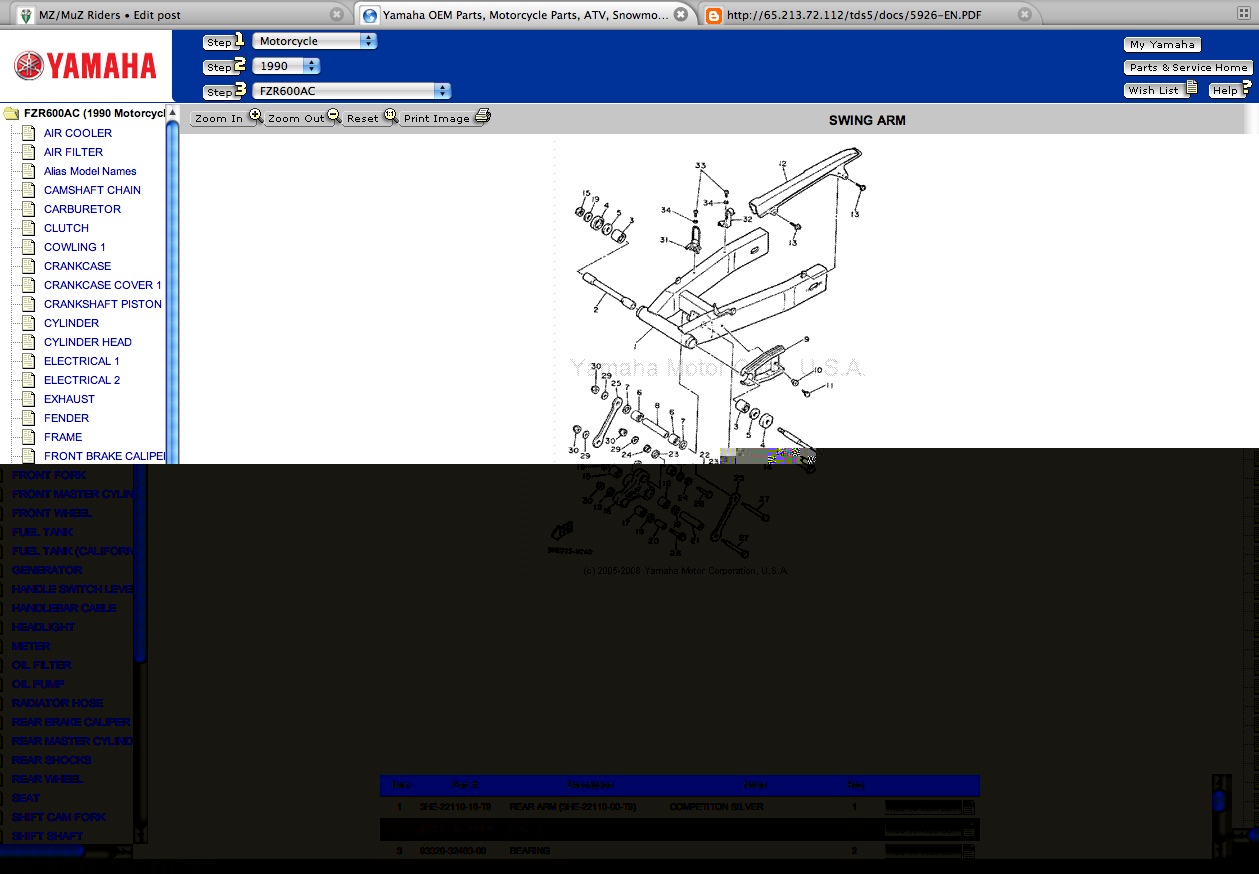The height and width of the screenshot is (874, 1259).
Task: Click the document icon beside FRAME
Action: [x=28, y=437]
